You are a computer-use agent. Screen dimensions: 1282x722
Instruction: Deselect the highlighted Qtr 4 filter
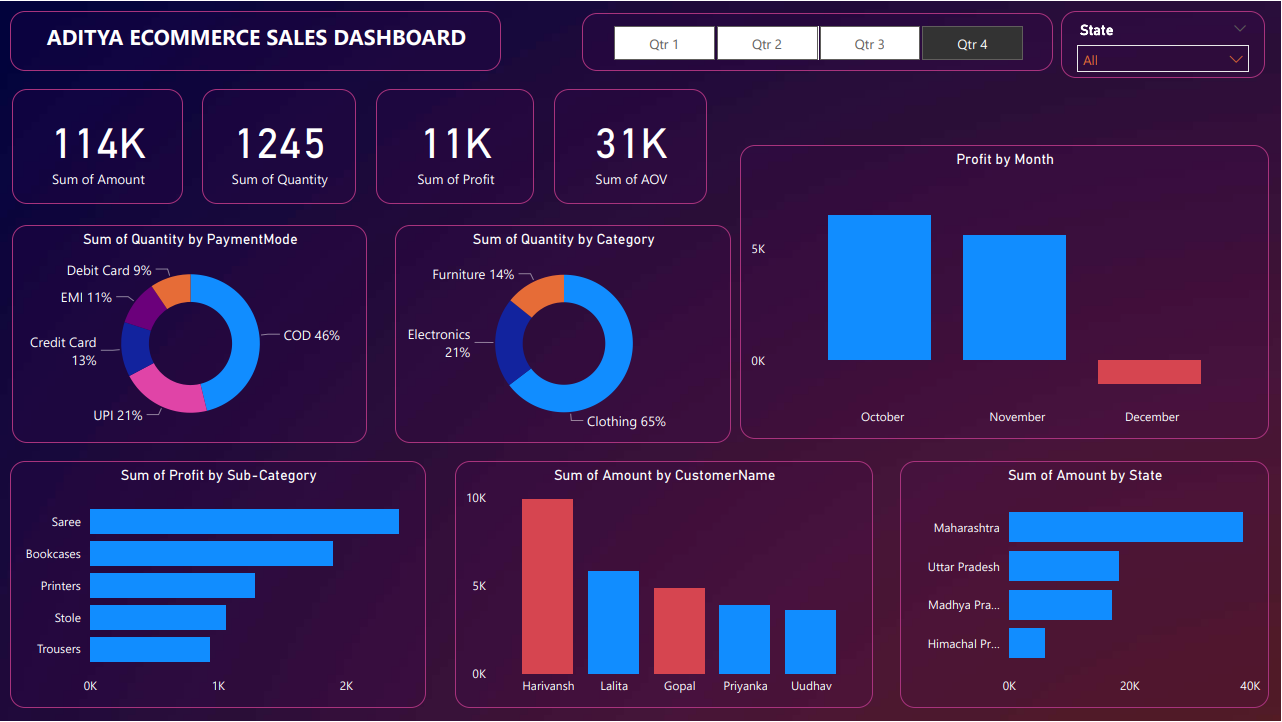pyautogui.click(x=971, y=42)
